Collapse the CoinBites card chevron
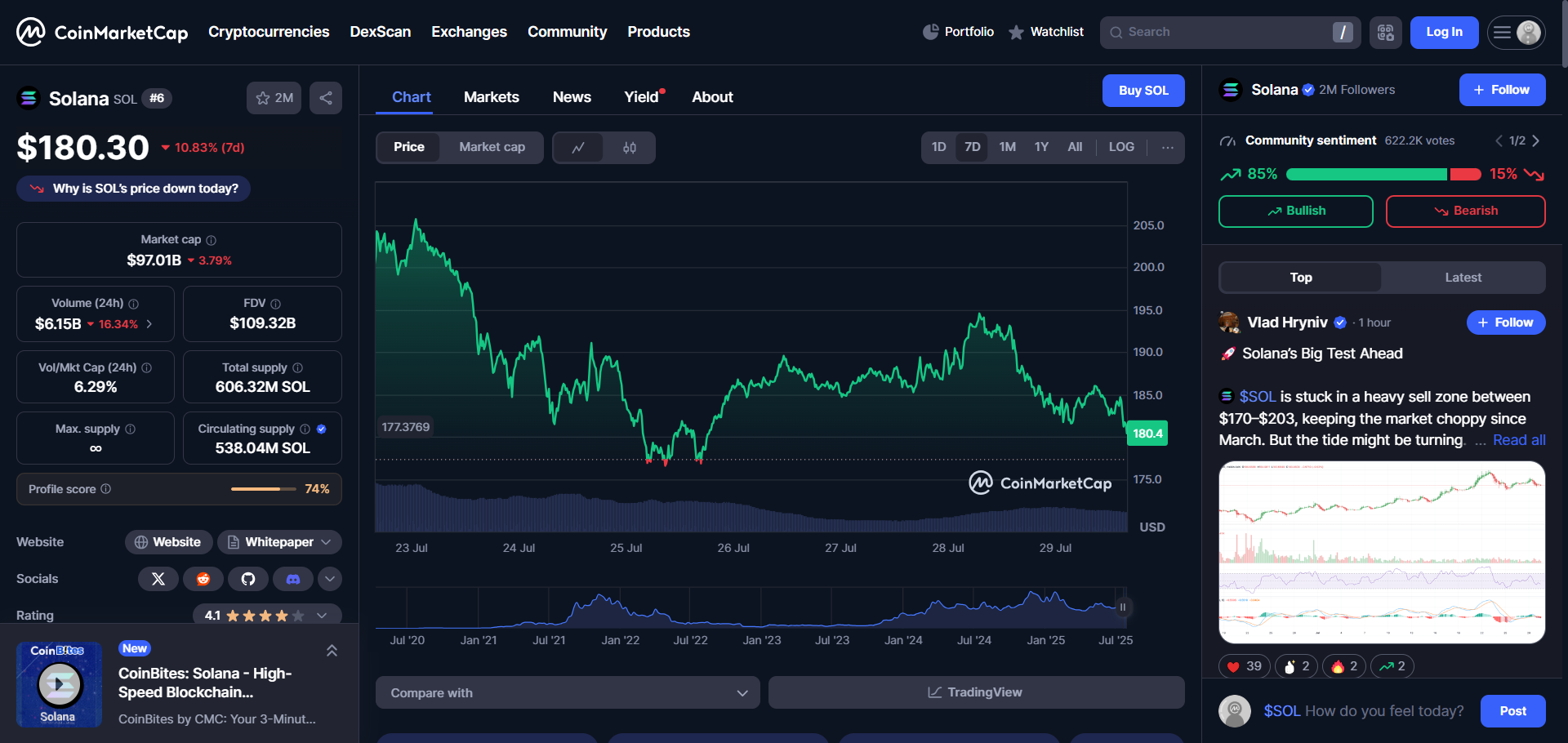1568x743 pixels. click(332, 651)
